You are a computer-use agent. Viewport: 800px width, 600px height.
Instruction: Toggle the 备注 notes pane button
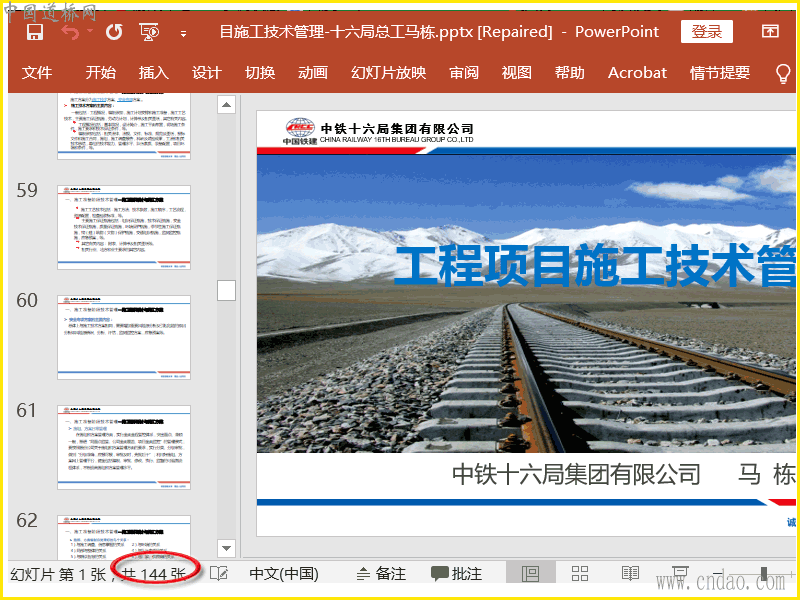pos(381,574)
